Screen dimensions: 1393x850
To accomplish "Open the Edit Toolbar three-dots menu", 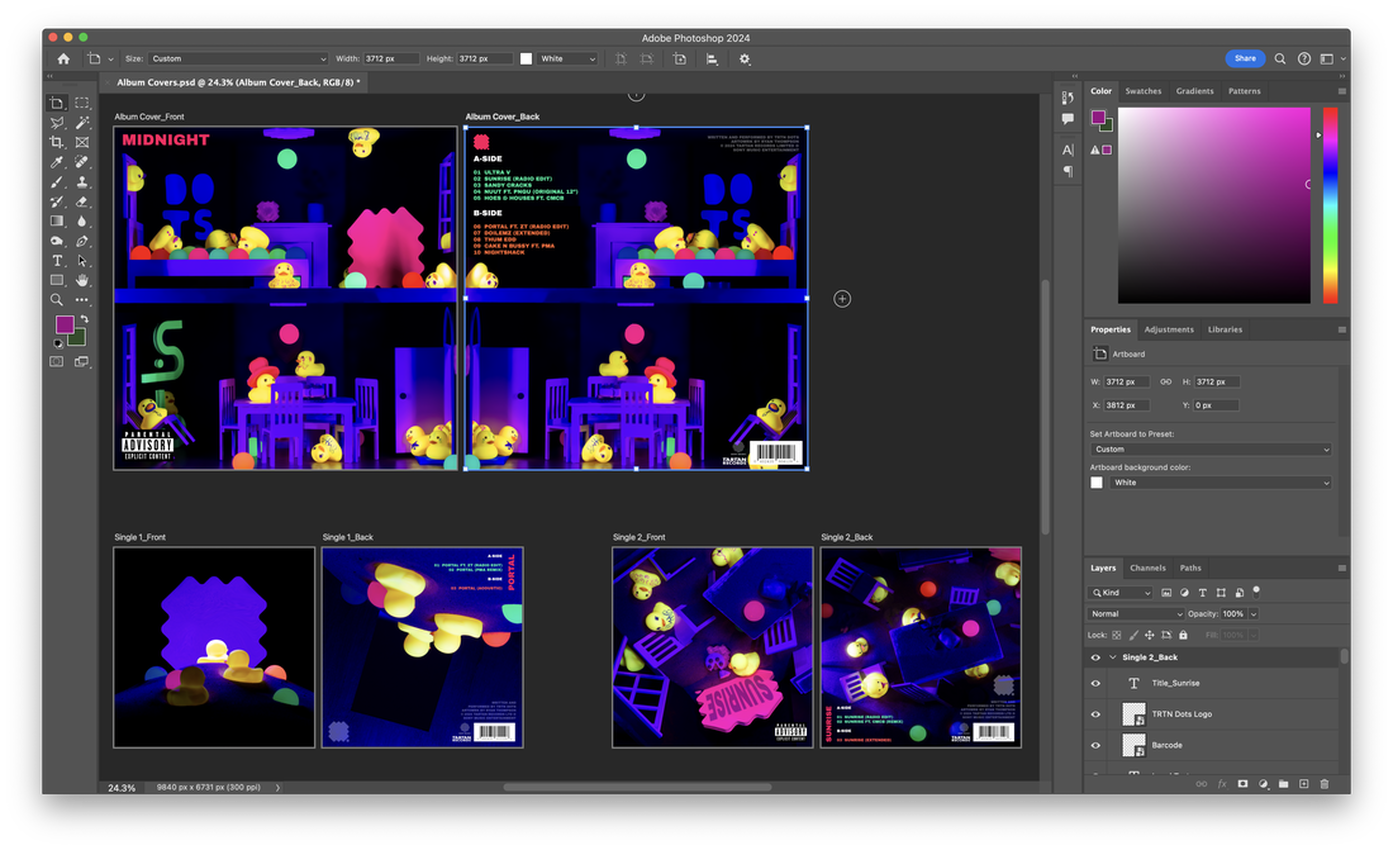I will 82,299.
